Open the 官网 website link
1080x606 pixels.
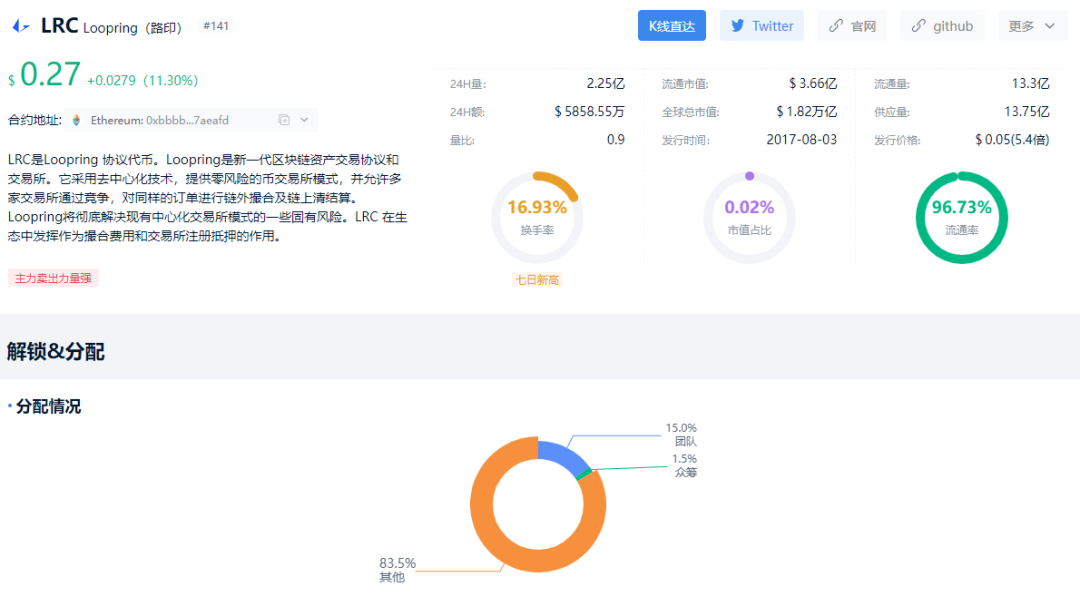coord(852,25)
